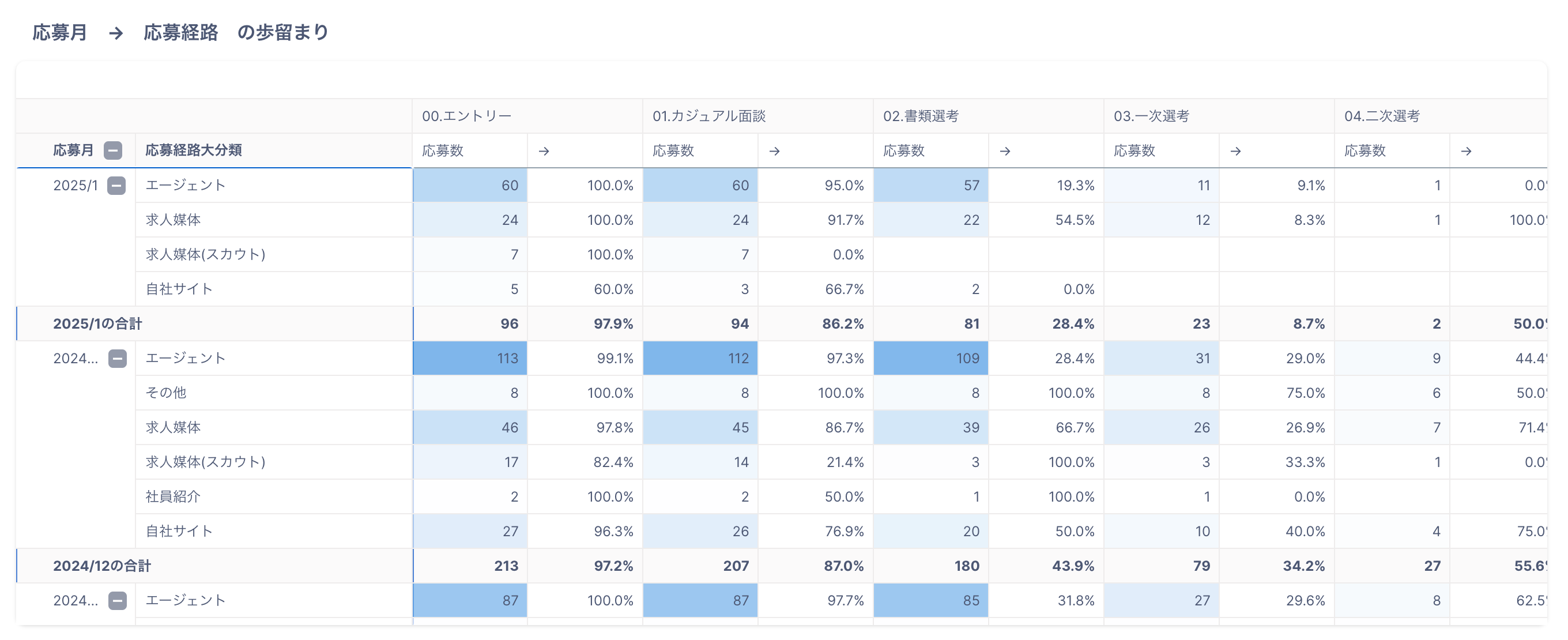The width and height of the screenshot is (1568, 640).
Task: Select the 2024/12の合計 subtotal row
Action: pos(101,566)
